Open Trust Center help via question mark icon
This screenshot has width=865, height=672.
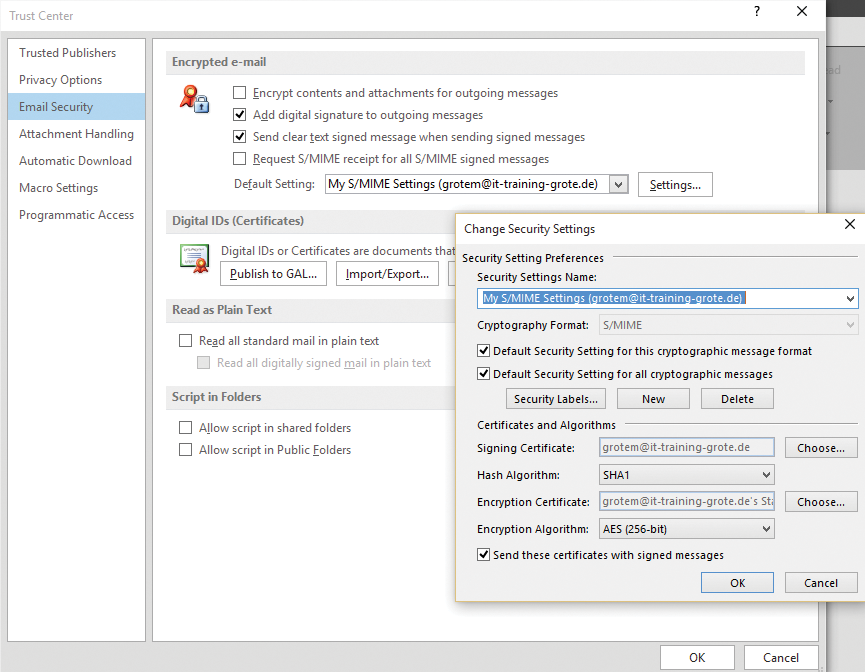tap(756, 12)
